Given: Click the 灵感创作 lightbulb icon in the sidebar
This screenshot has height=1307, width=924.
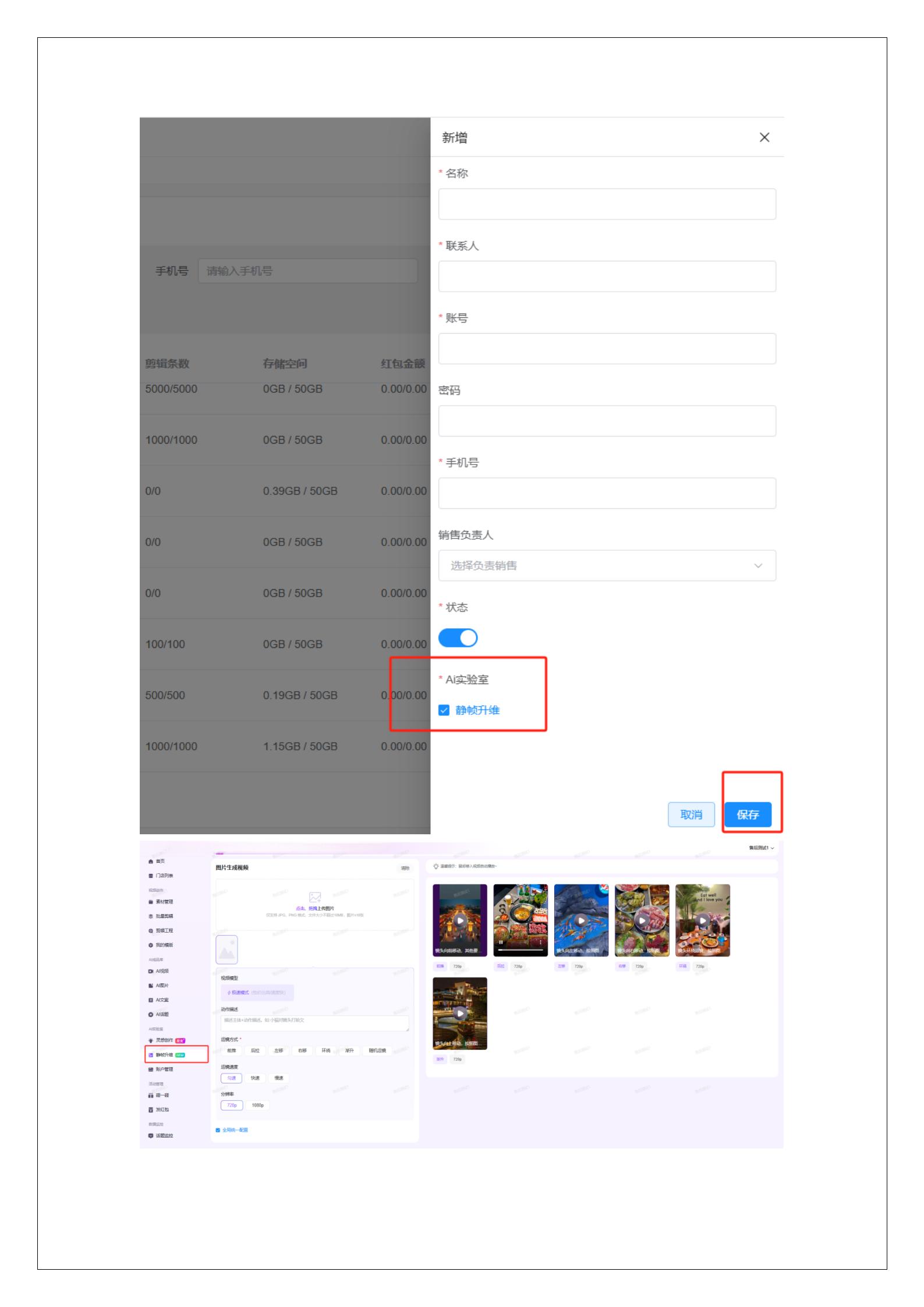Looking at the screenshot, I should (x=151, y=1040).
